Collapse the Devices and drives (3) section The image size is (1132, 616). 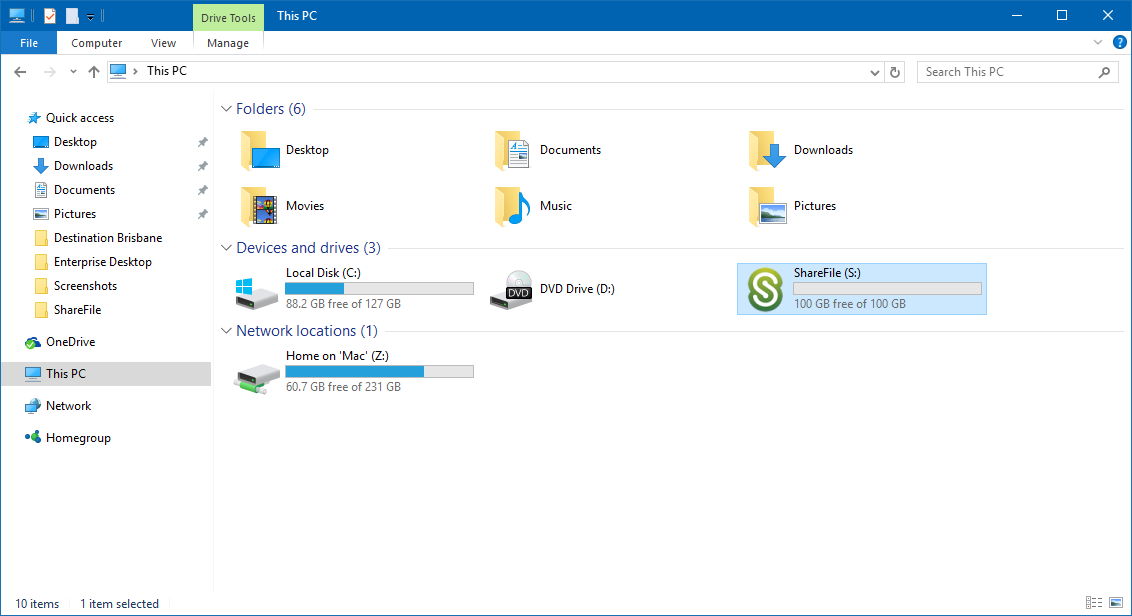pos(226,247)
